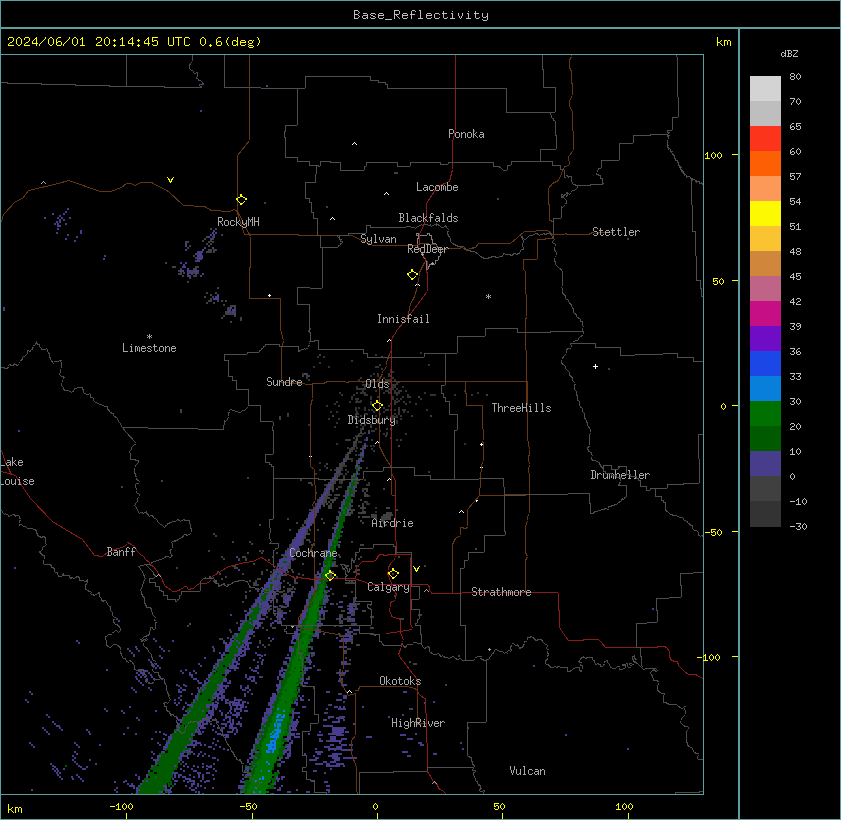This screenshot has height=820, width=841.
Task: Click the Strathmore label
Action: point(501,592)
